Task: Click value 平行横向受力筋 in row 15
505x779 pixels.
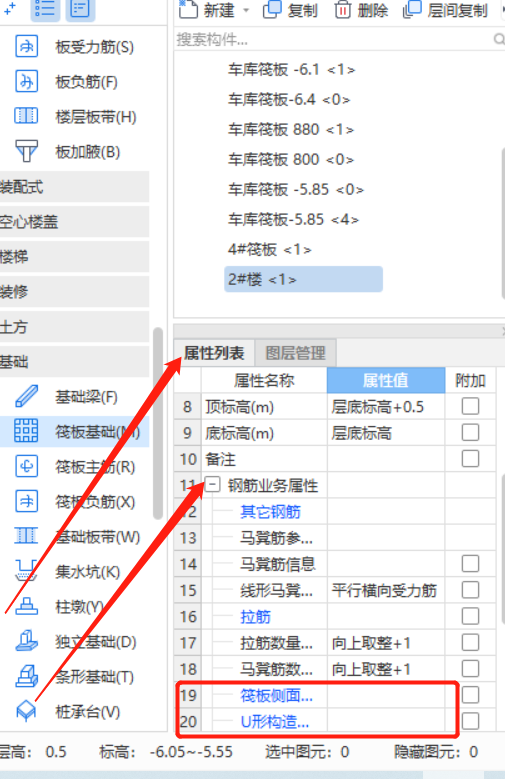Action: pos(386,590)
